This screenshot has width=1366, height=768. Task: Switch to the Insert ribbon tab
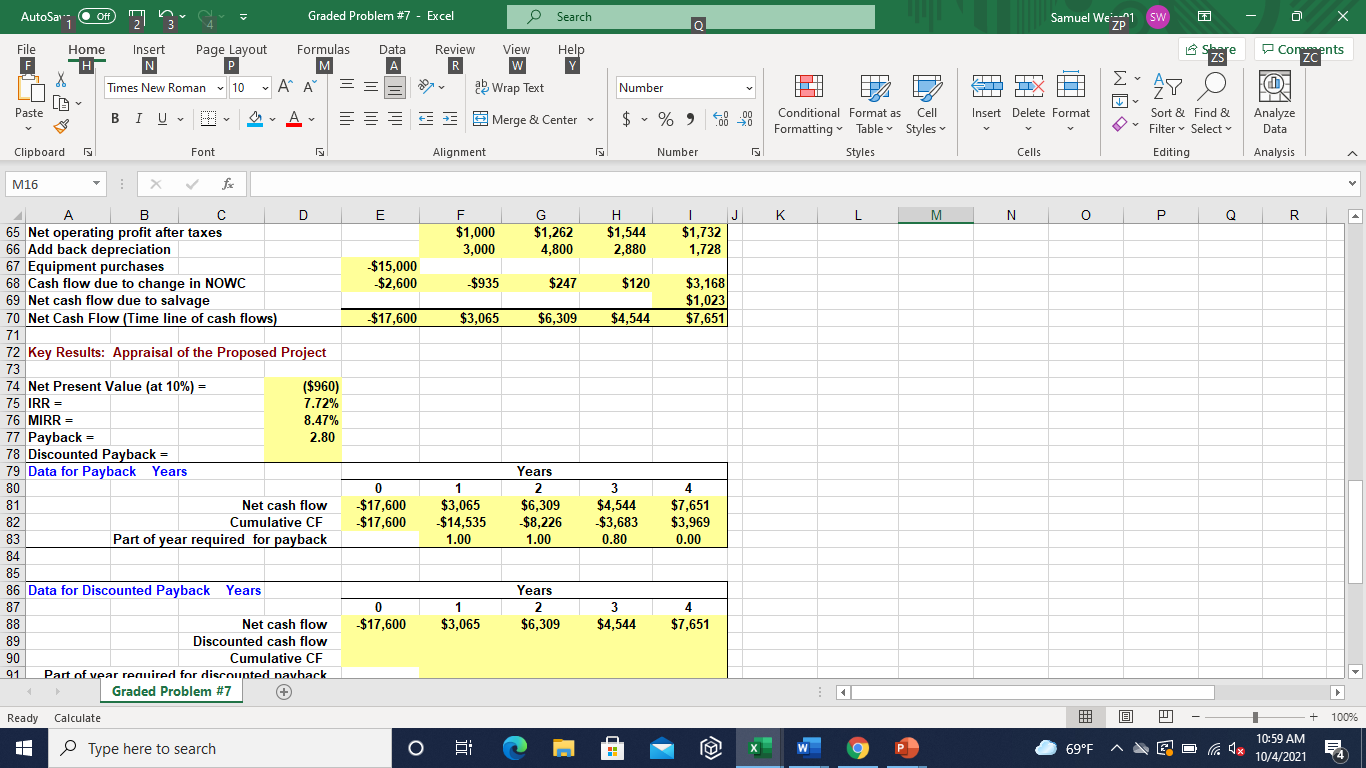click(x=149, y=49)
